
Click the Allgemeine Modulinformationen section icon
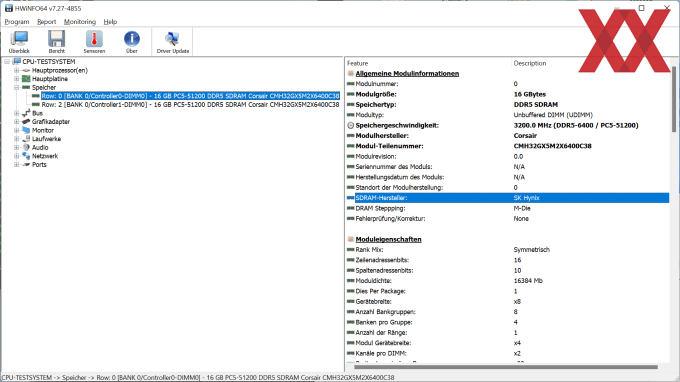(x=350, y=74)
